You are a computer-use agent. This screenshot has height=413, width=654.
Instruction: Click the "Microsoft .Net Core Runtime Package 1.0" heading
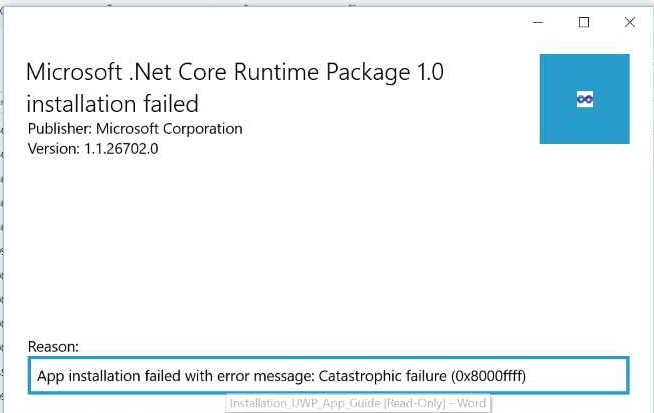click(234, 73)
